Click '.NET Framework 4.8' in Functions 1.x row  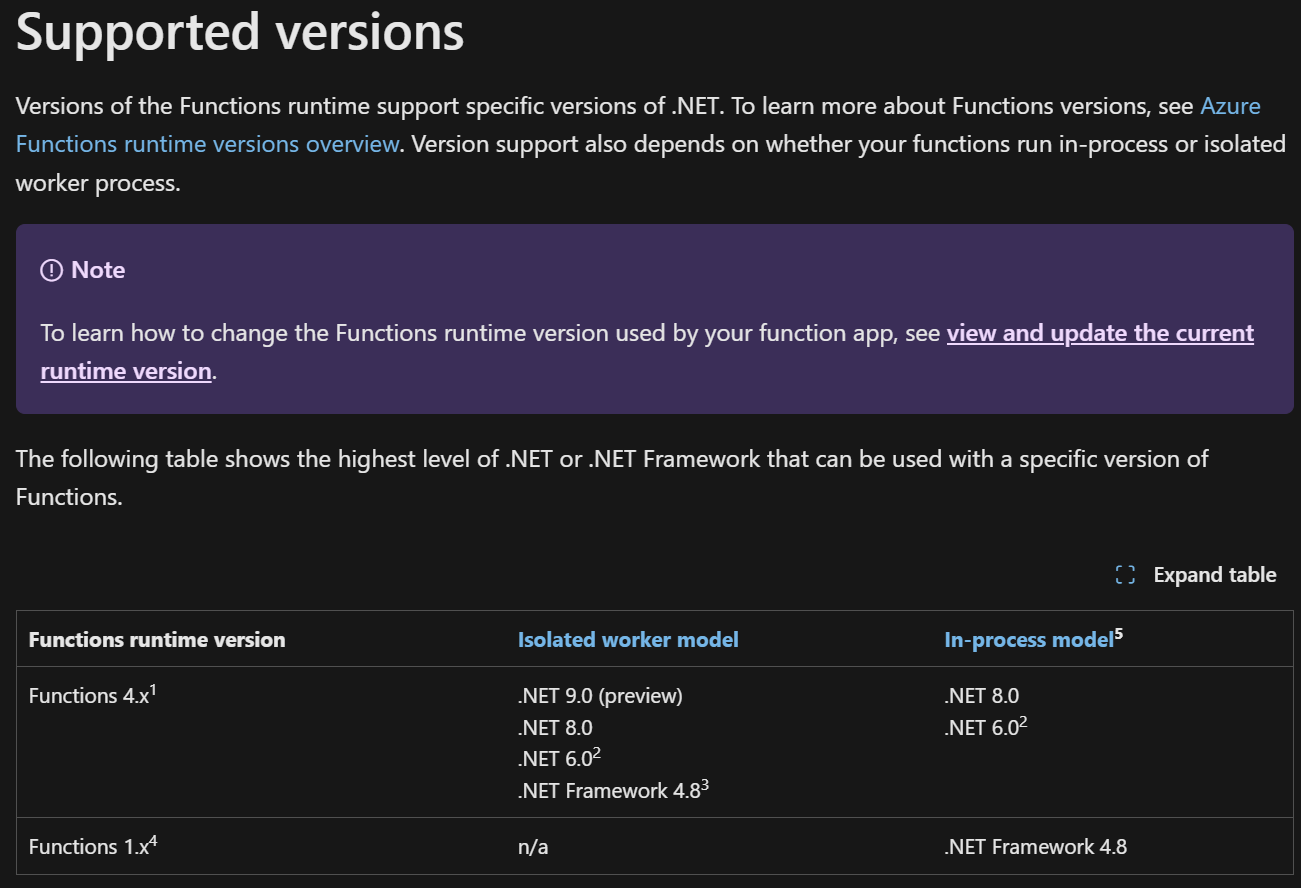click(1035, 847)
